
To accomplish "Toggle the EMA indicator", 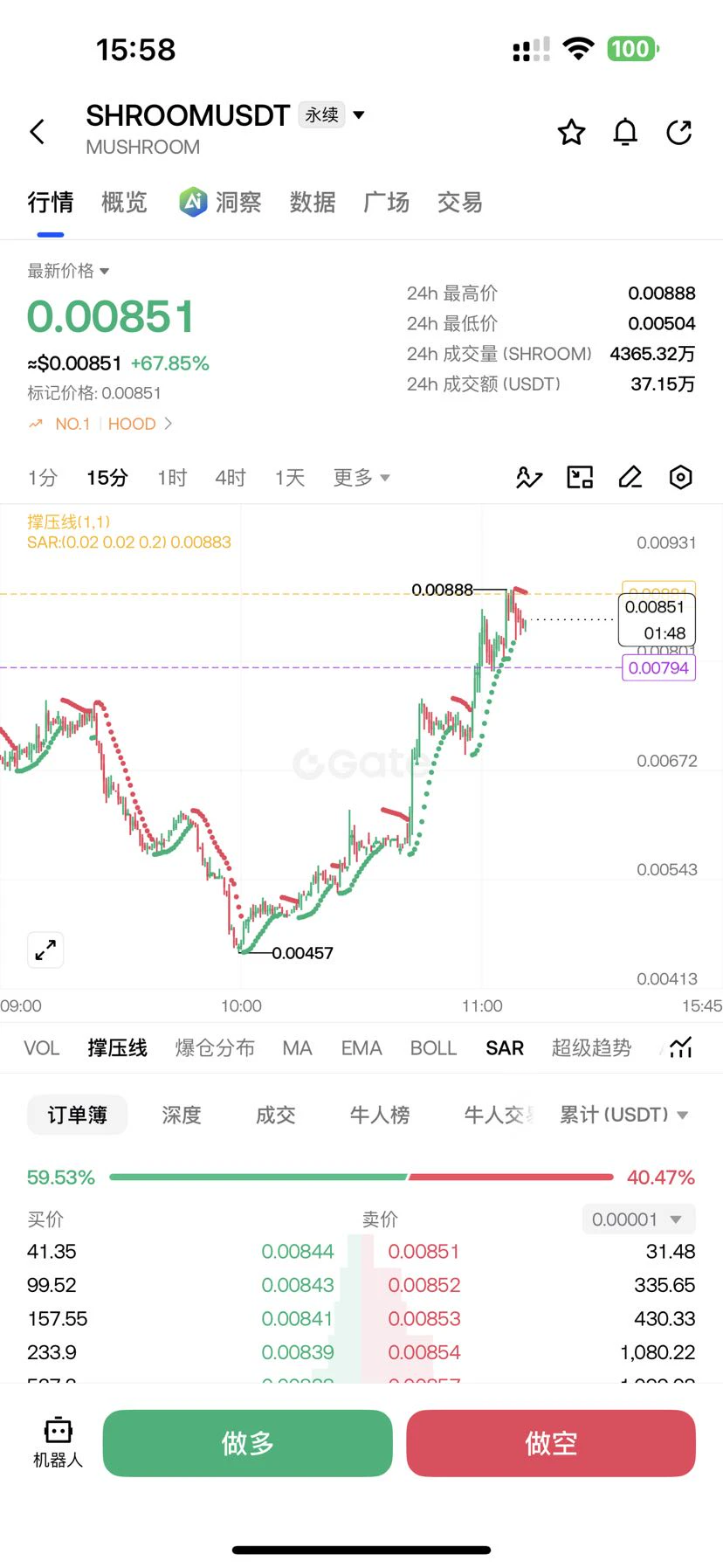I will [x=361, y=1047].
